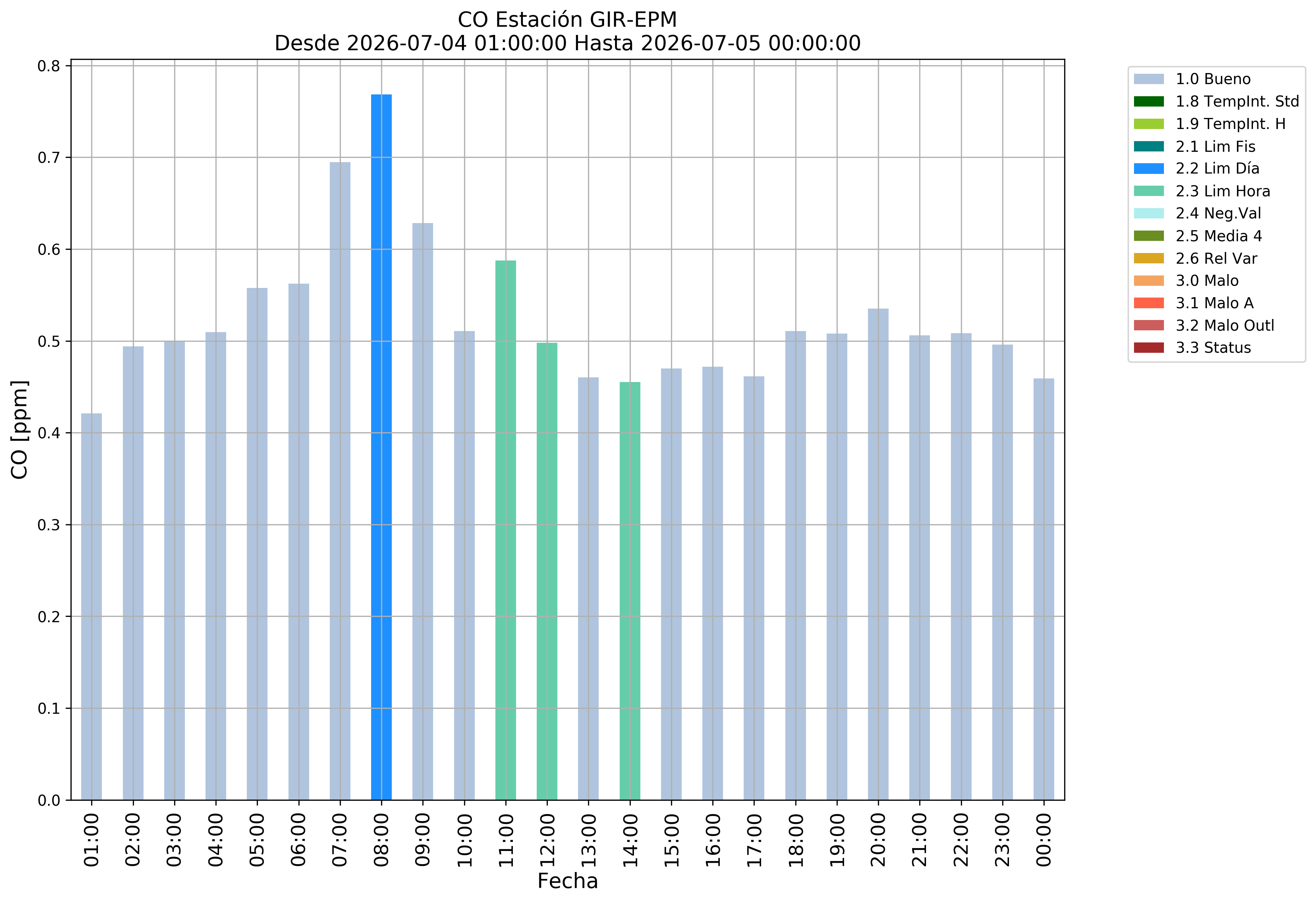The width and height of the screenshot is (1316, 903).
Task: Click the data bar at 15:00
Action: pyautogui.click(x=671, y=584)
